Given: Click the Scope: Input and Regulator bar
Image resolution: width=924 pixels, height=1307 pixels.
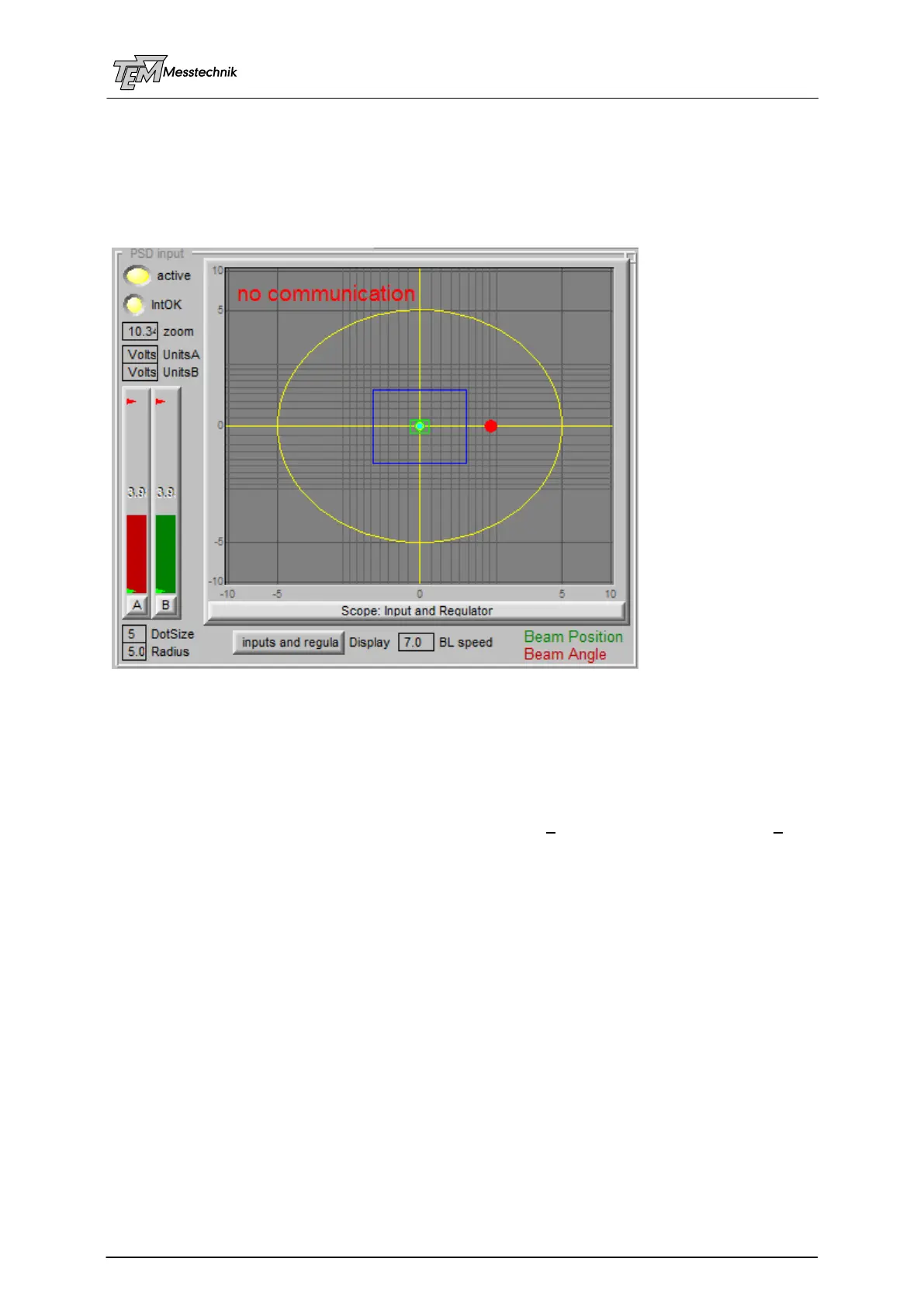Looking at the screenshot, I should tap(417, 611).
